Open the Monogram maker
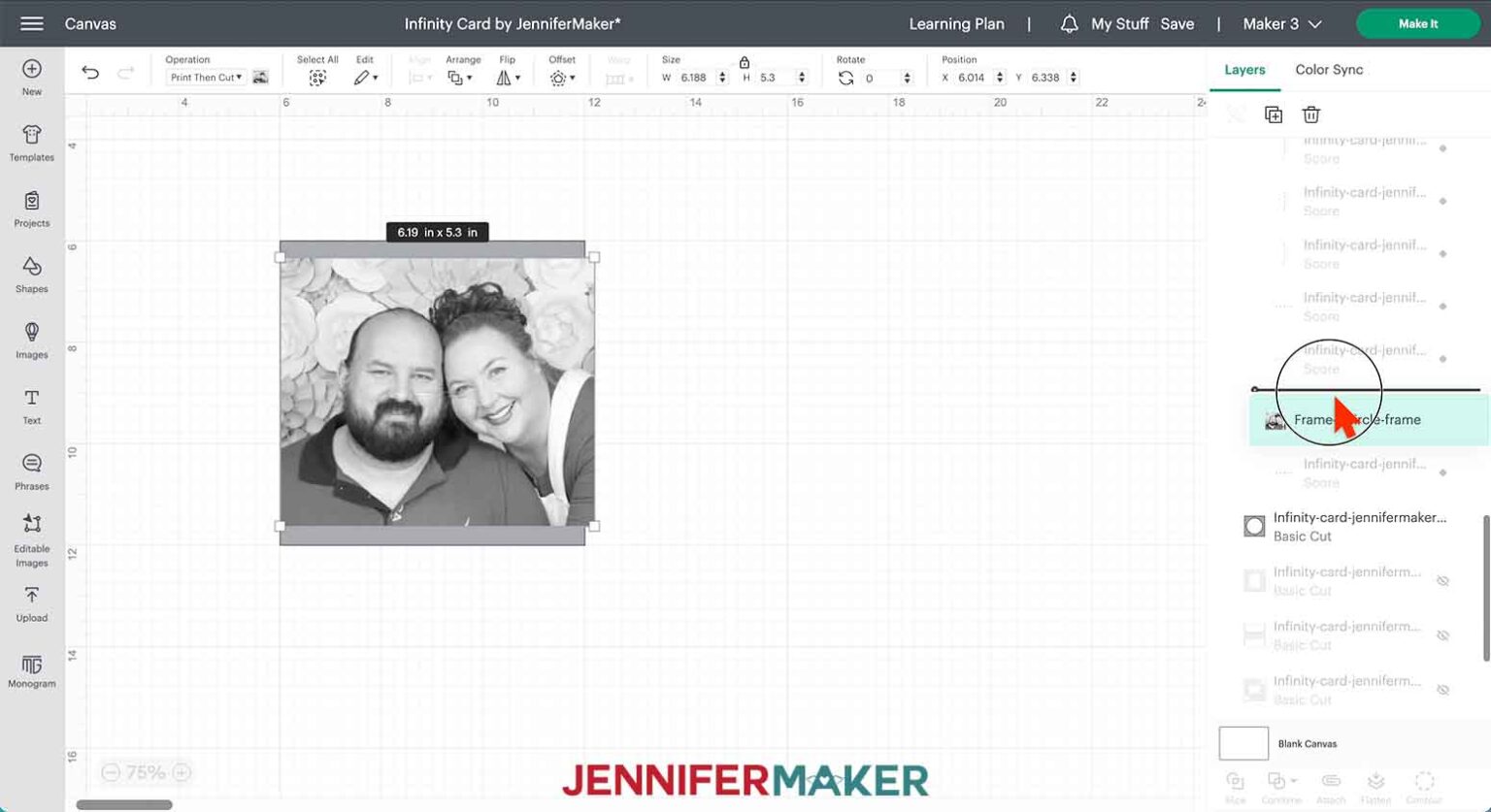 point(32,670)
